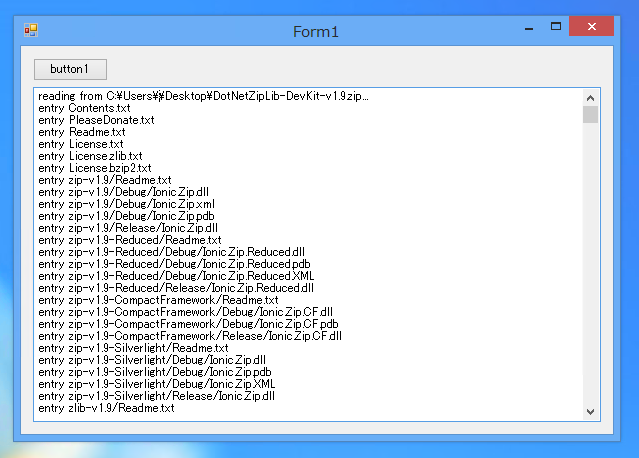
Task: Click the 'zip-v1.9/Debug/Ionic.Zip.pdb' line
Action: [126, 216]
